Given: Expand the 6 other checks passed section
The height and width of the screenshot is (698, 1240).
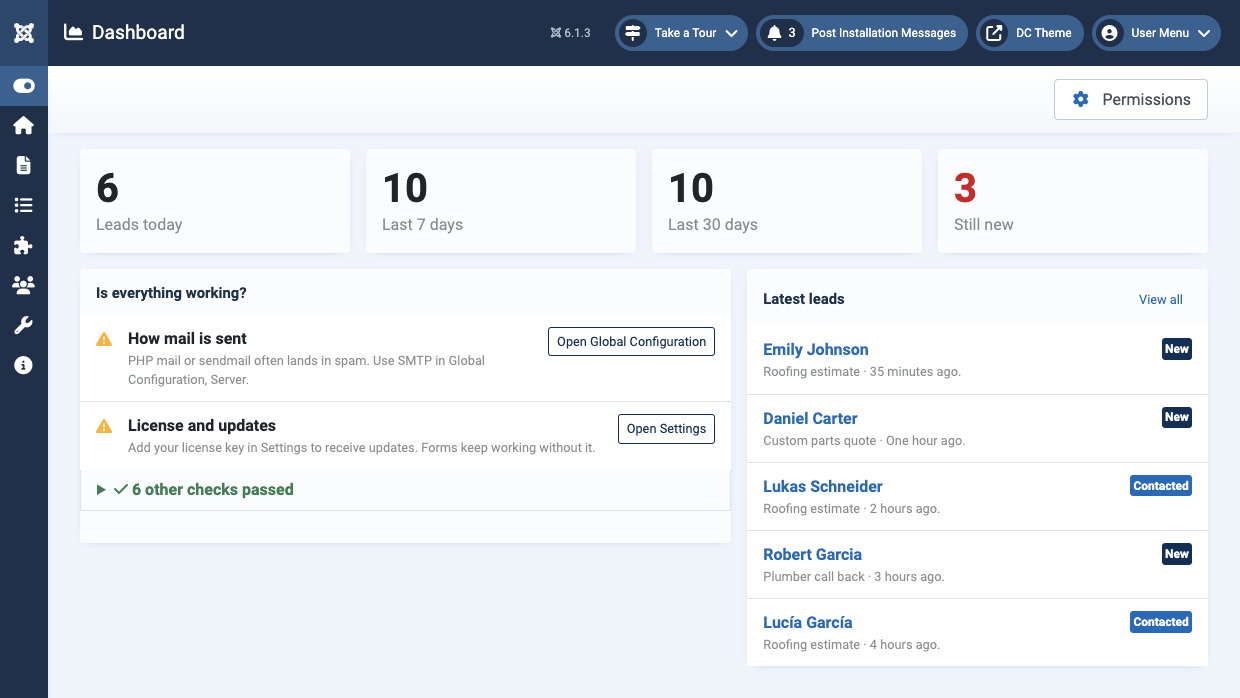Looking at the screenshot, I should tap(405, 490).
